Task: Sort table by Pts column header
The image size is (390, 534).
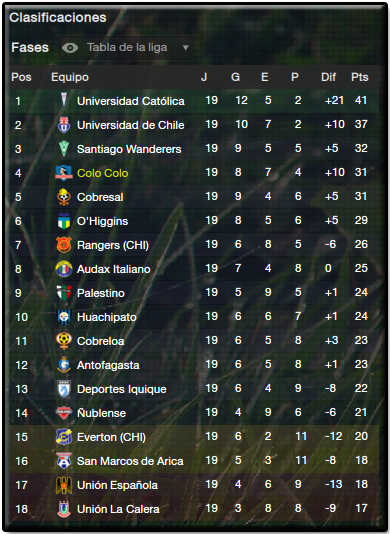Action: 360,77
